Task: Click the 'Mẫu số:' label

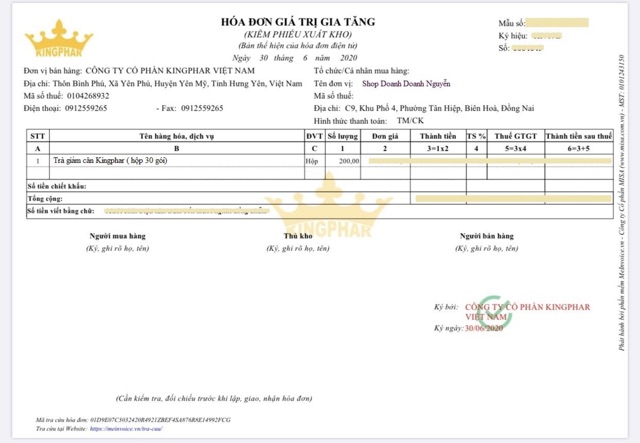Action: point(511,23)
